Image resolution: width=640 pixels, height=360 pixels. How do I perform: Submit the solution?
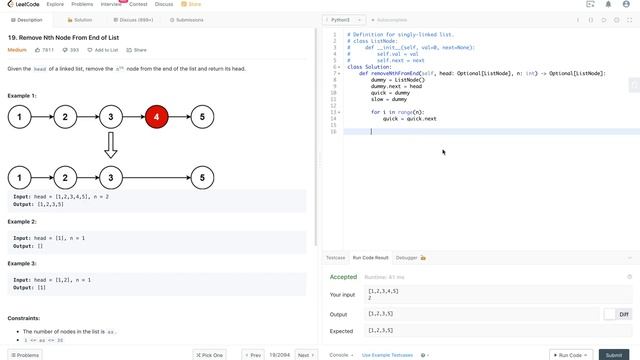[613, 355]
